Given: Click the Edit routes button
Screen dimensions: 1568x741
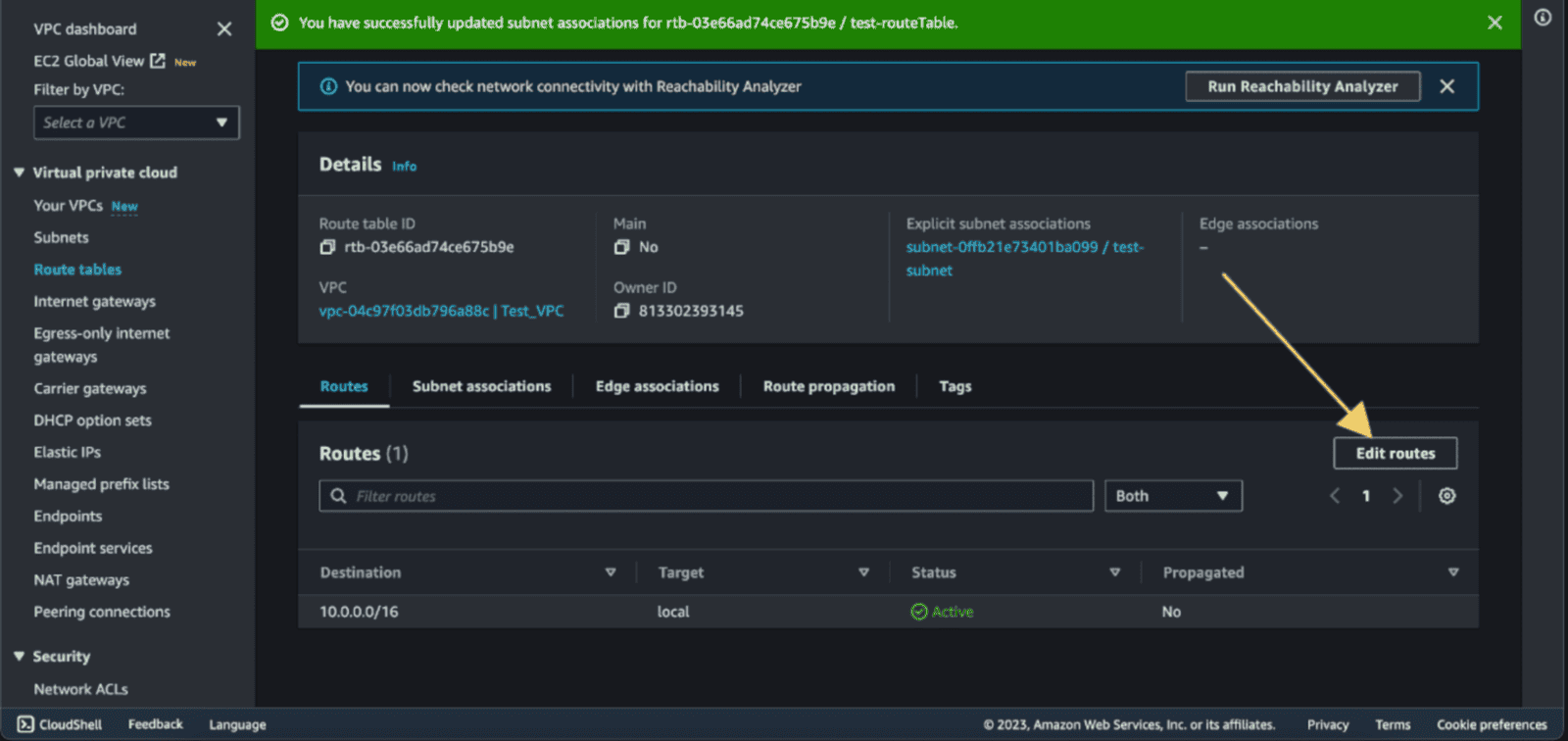Looking at the screenshot, I should 1395,453.
